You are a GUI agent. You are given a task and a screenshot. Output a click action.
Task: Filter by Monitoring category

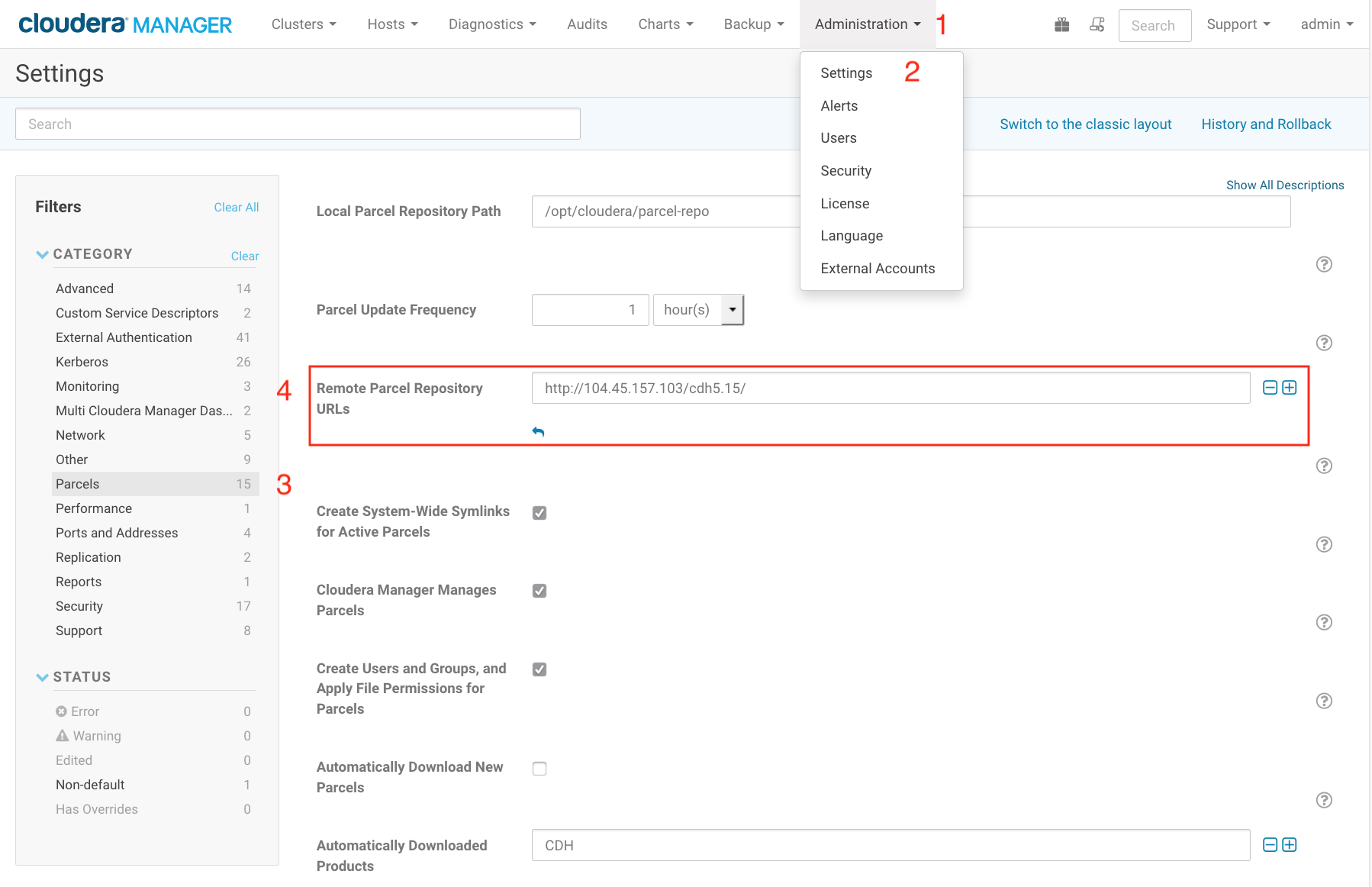point(155,386)
